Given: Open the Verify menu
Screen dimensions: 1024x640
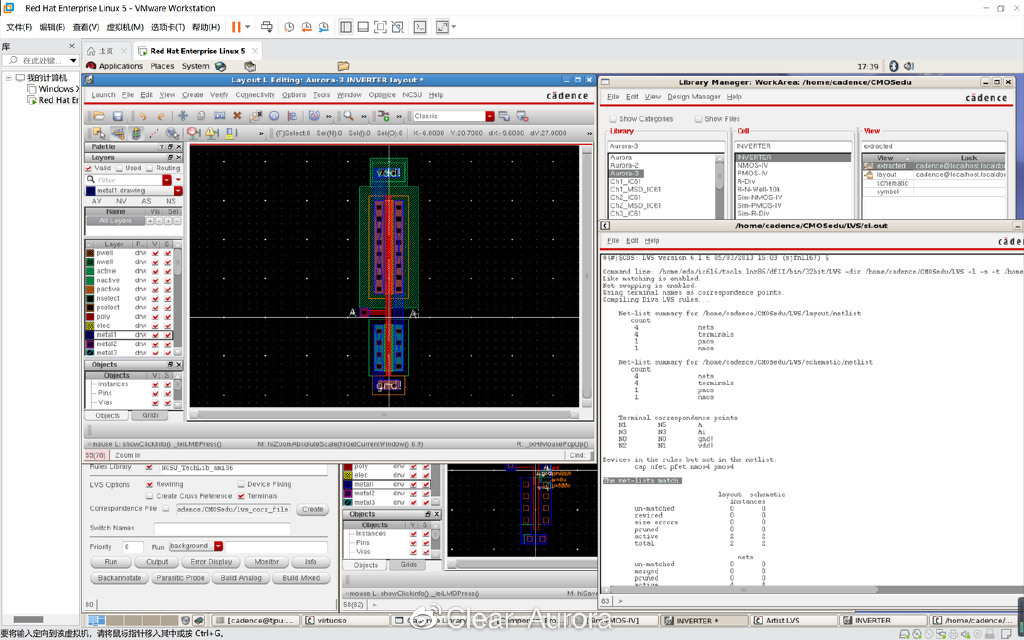Looking at the screenshot, I should [x=218, y=95].
